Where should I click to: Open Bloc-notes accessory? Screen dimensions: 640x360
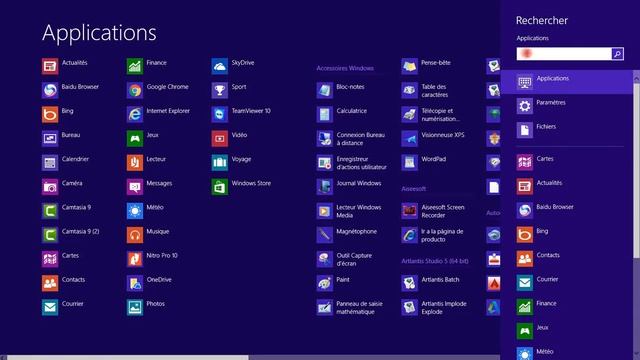tap(325, 91)
